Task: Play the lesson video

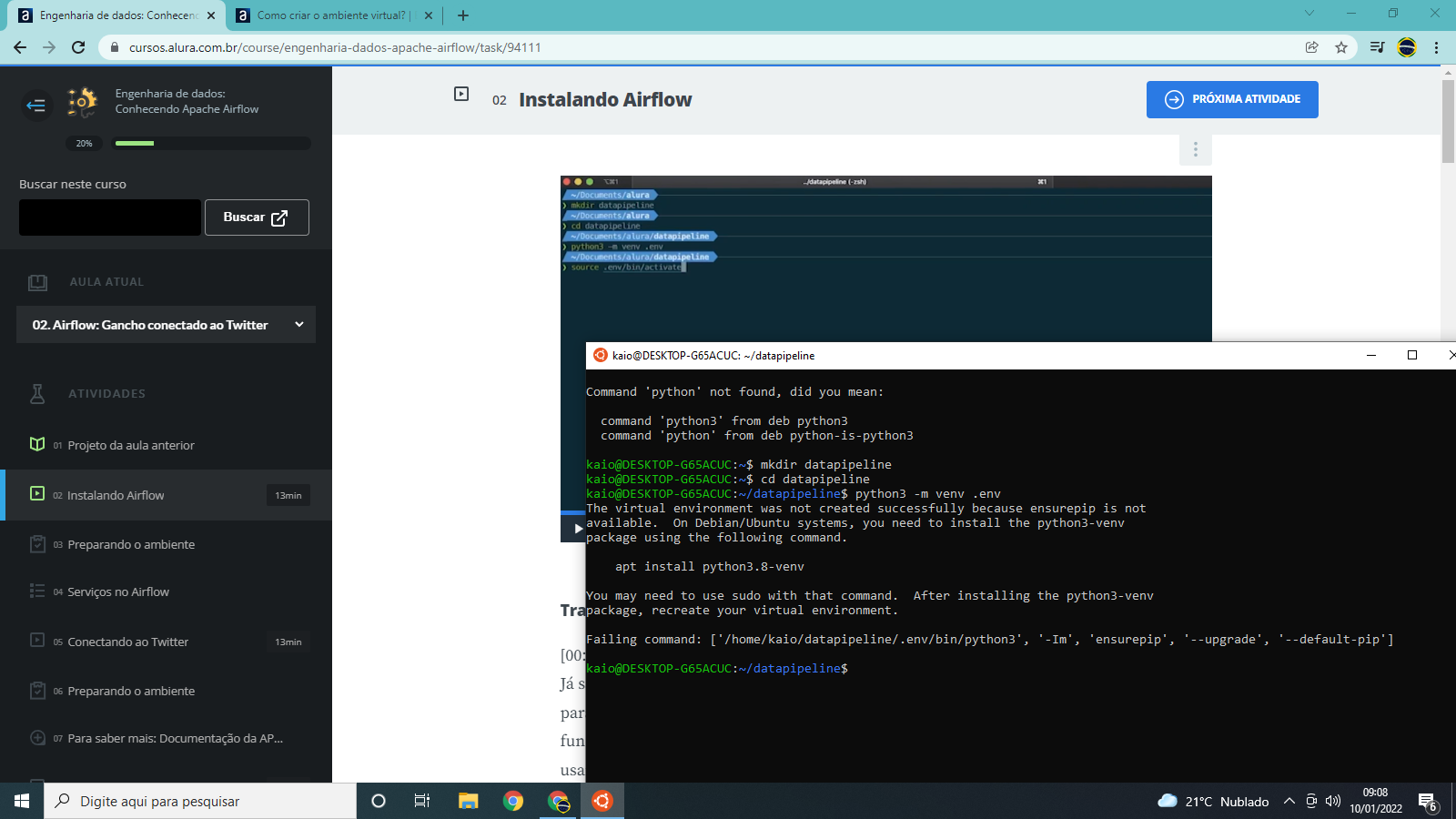Action: [x=577, y=529]
